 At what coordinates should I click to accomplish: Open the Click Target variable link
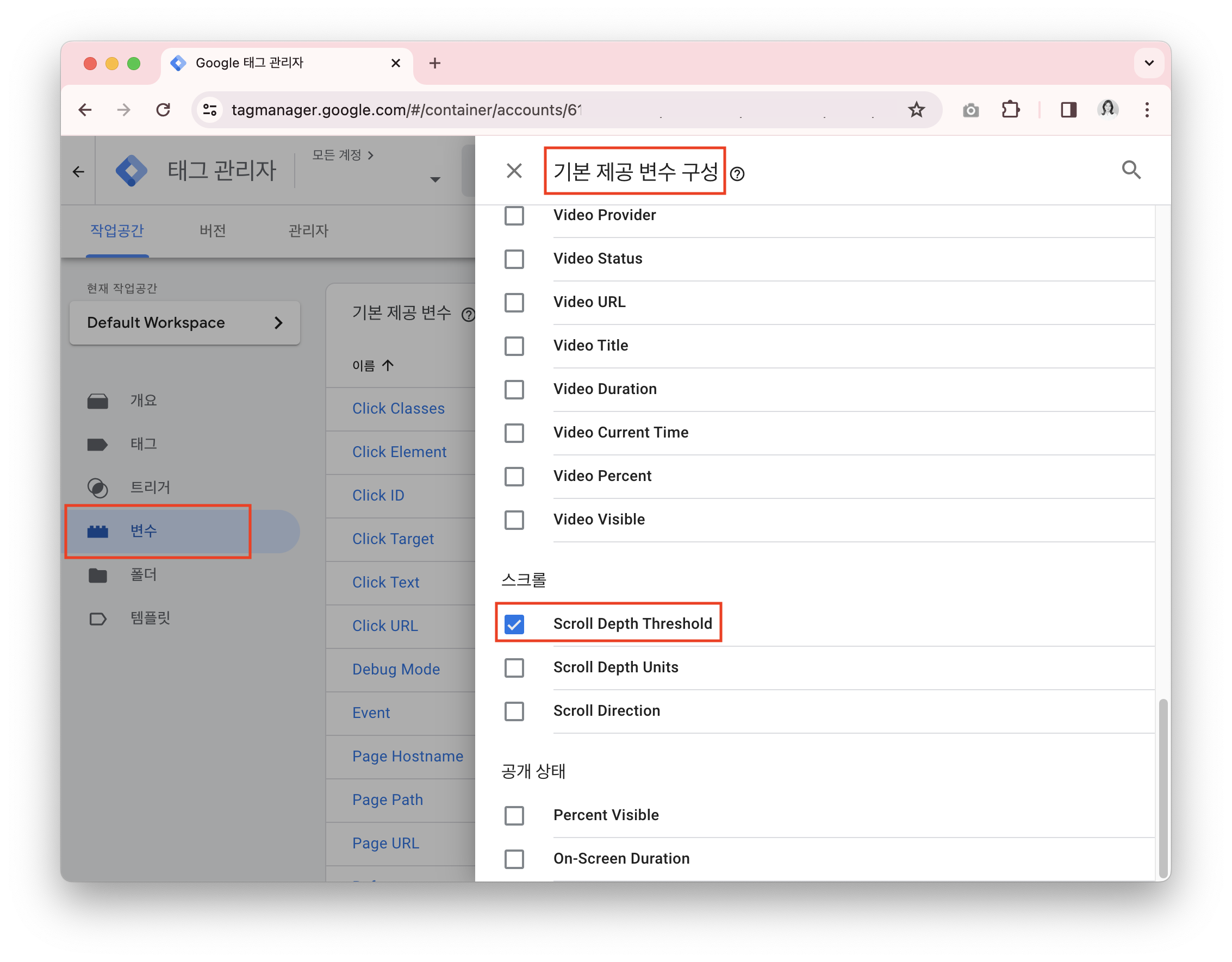(393, 539)
